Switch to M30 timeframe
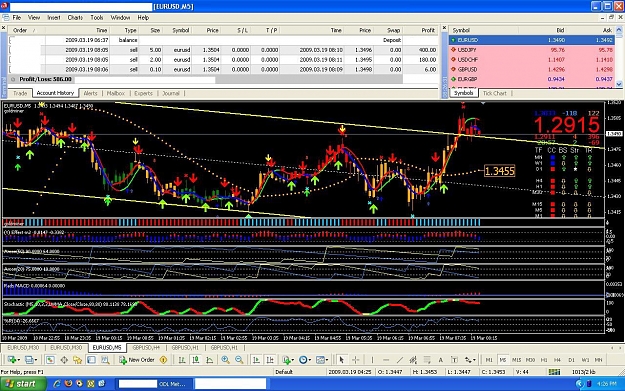This screenshot has width=625, height=391. point(530,360)
